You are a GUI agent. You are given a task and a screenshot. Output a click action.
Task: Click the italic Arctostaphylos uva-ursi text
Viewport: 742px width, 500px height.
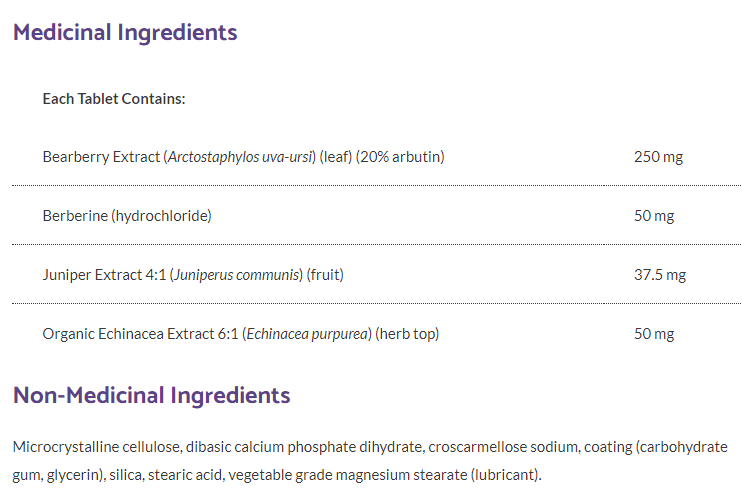pyautogui.click(x=240, y=157)
